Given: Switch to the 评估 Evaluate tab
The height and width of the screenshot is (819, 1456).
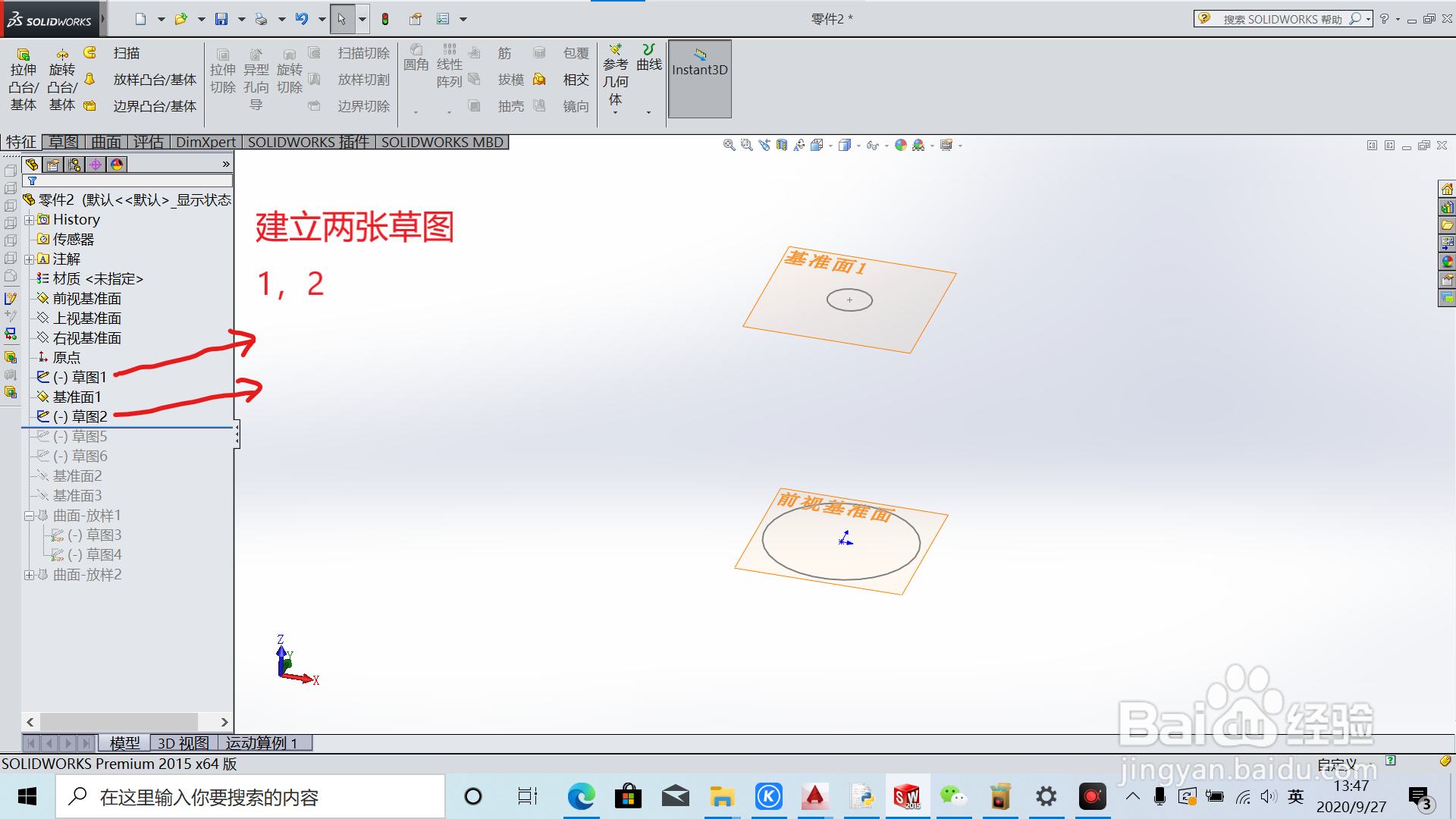Looking at the screenshot, I should click(149, 142).
